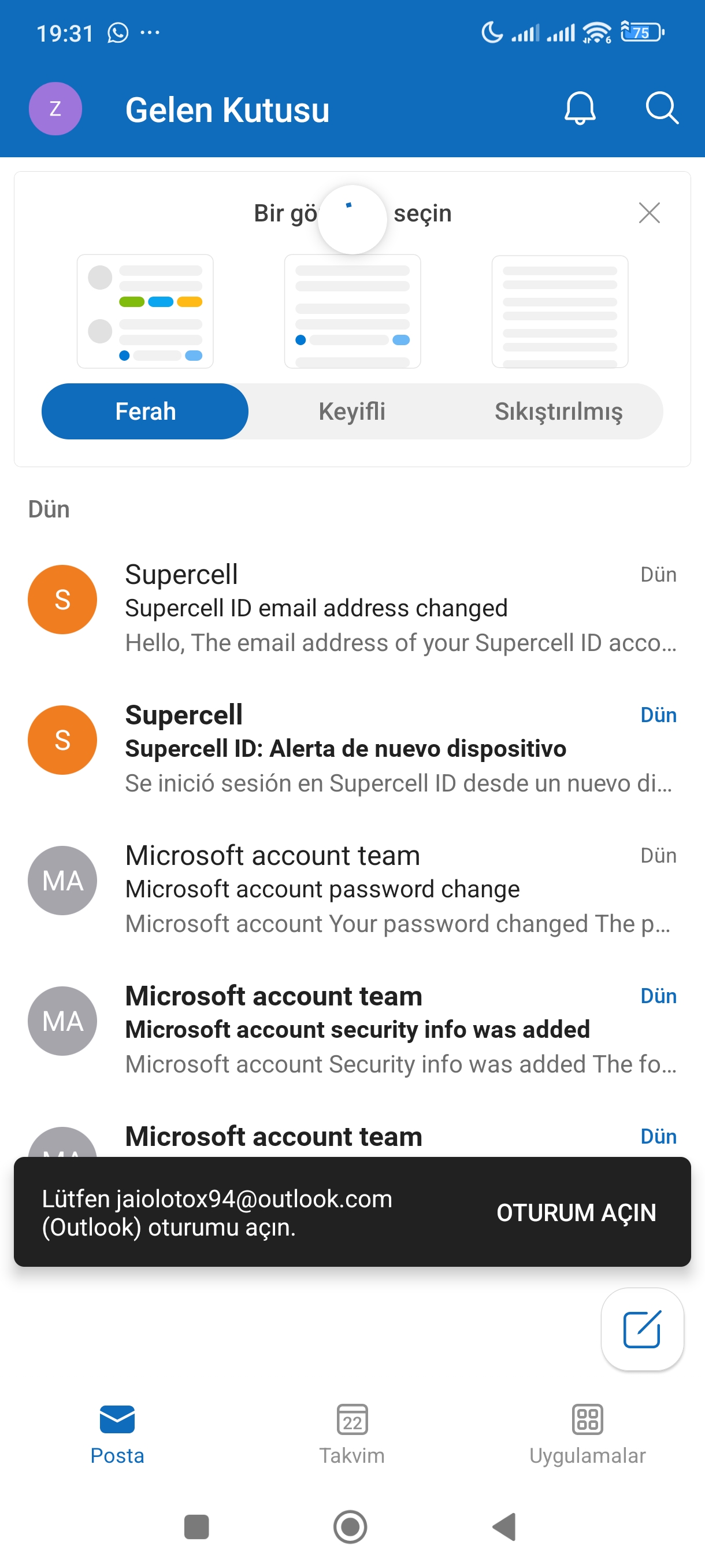Open Supercell ID email address changed message
Viewport: 705px width, 1568px height.
[352, 608]
